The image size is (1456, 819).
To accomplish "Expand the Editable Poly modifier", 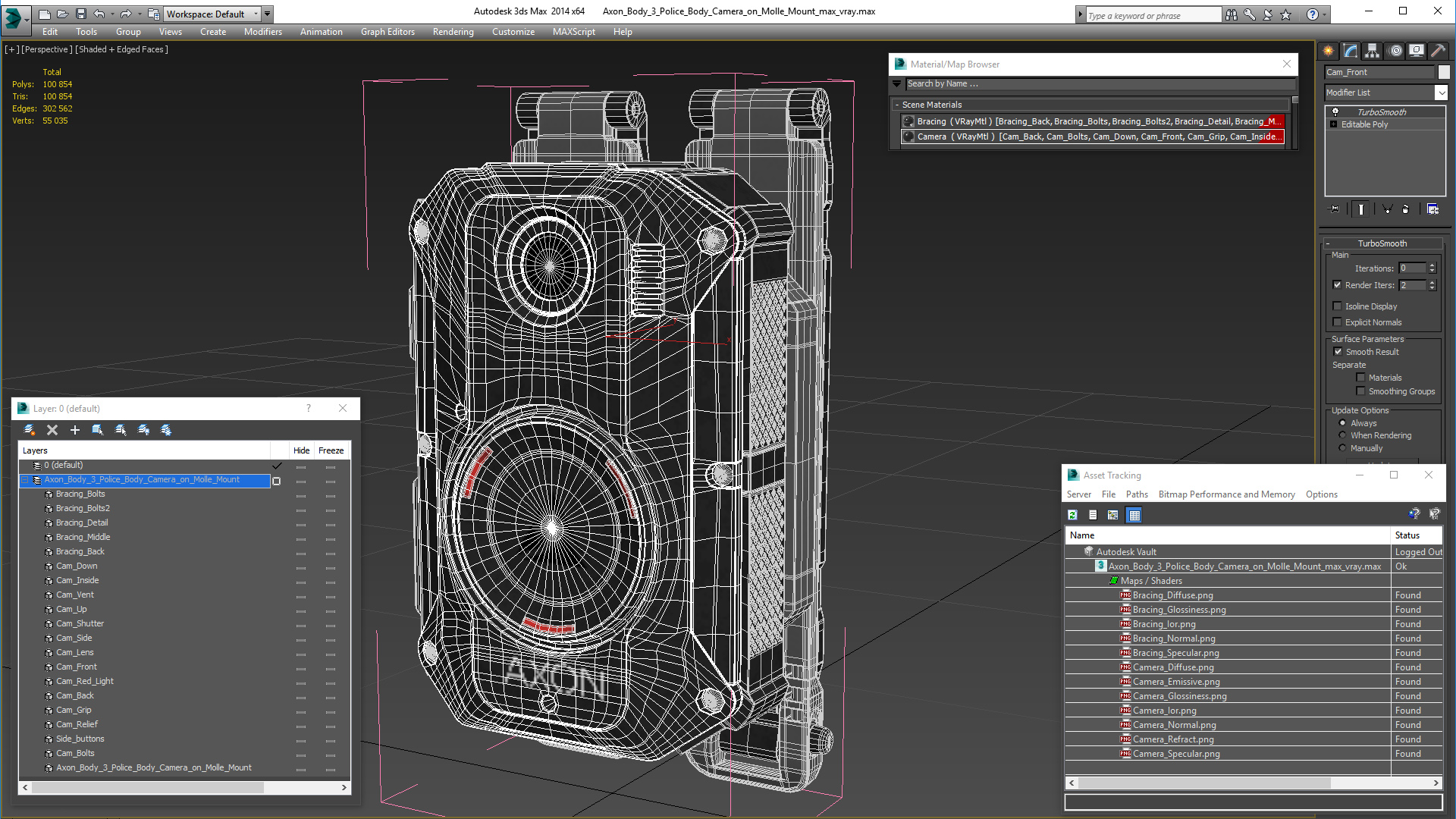I will click(1334, 124).
